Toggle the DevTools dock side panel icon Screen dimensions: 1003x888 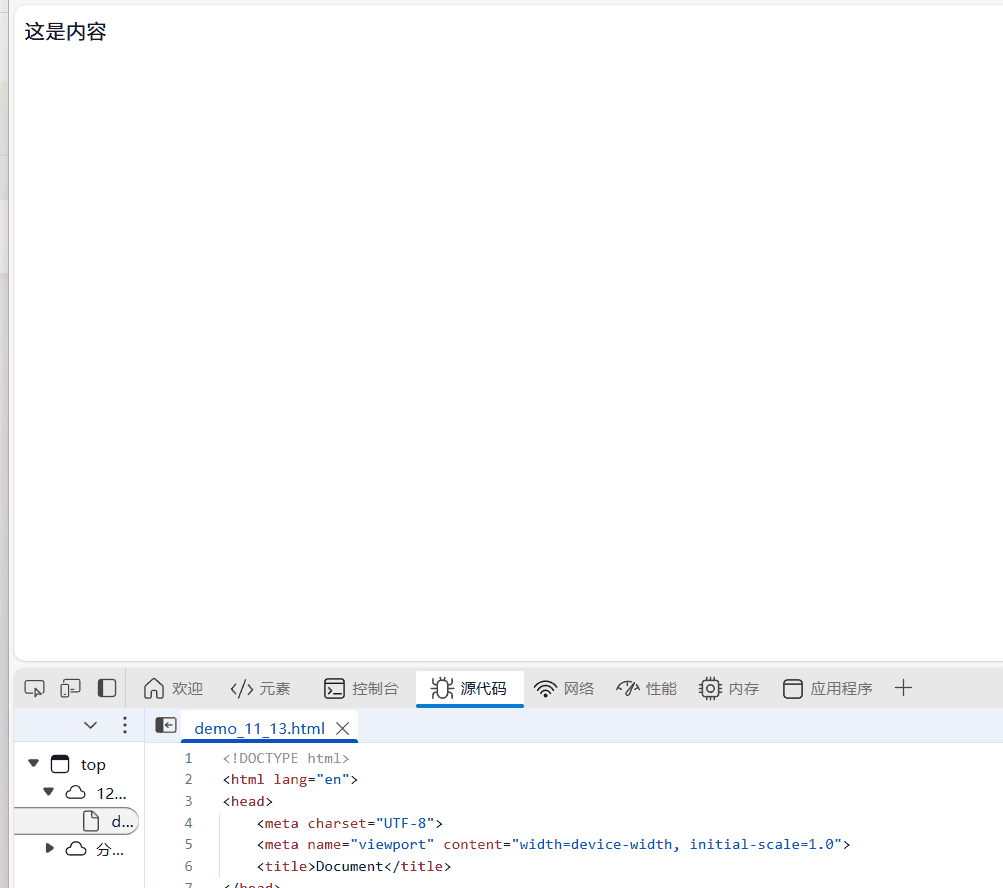(107, 688)
